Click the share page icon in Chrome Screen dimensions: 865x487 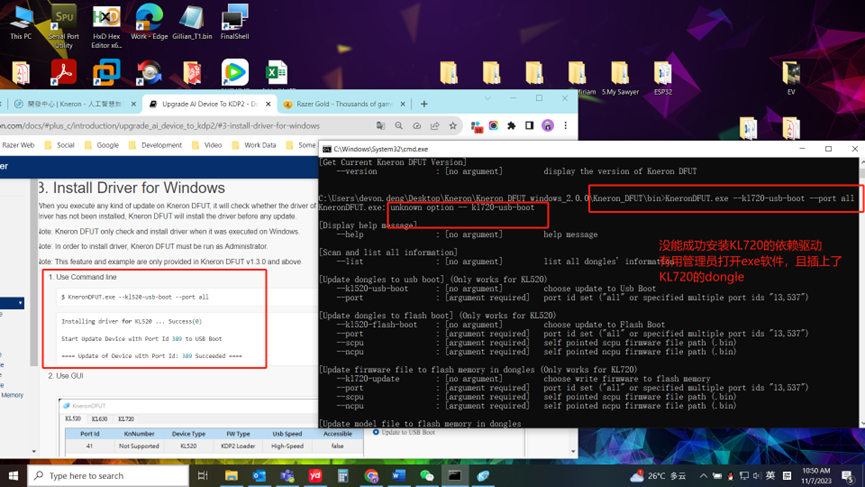point(435,126)
